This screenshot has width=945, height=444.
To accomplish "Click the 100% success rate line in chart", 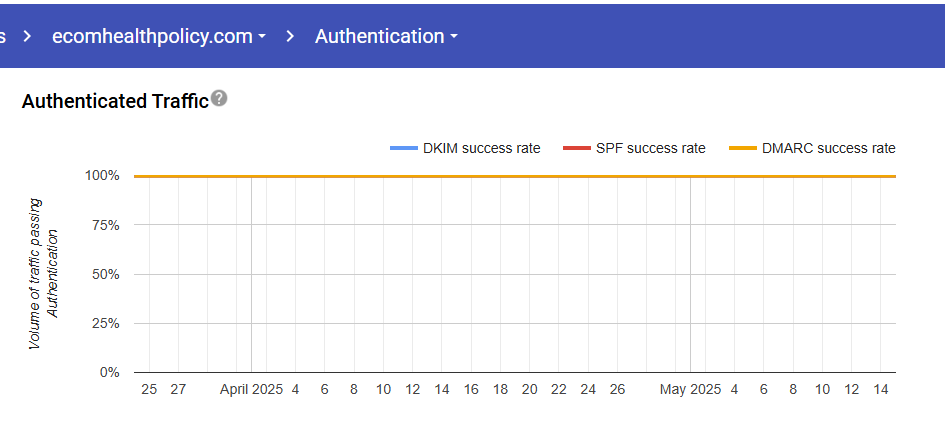I will click(x=500, y=176).
